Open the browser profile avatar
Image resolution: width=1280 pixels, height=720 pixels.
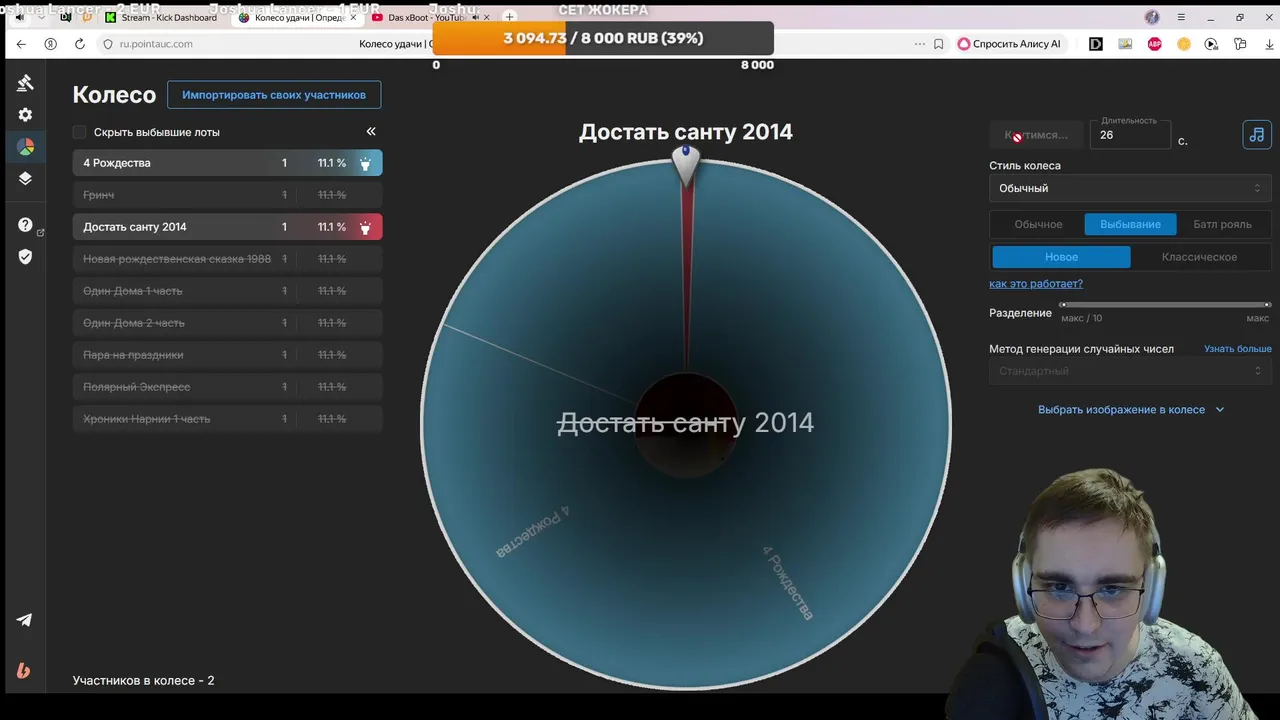(x=1152, y=17)
